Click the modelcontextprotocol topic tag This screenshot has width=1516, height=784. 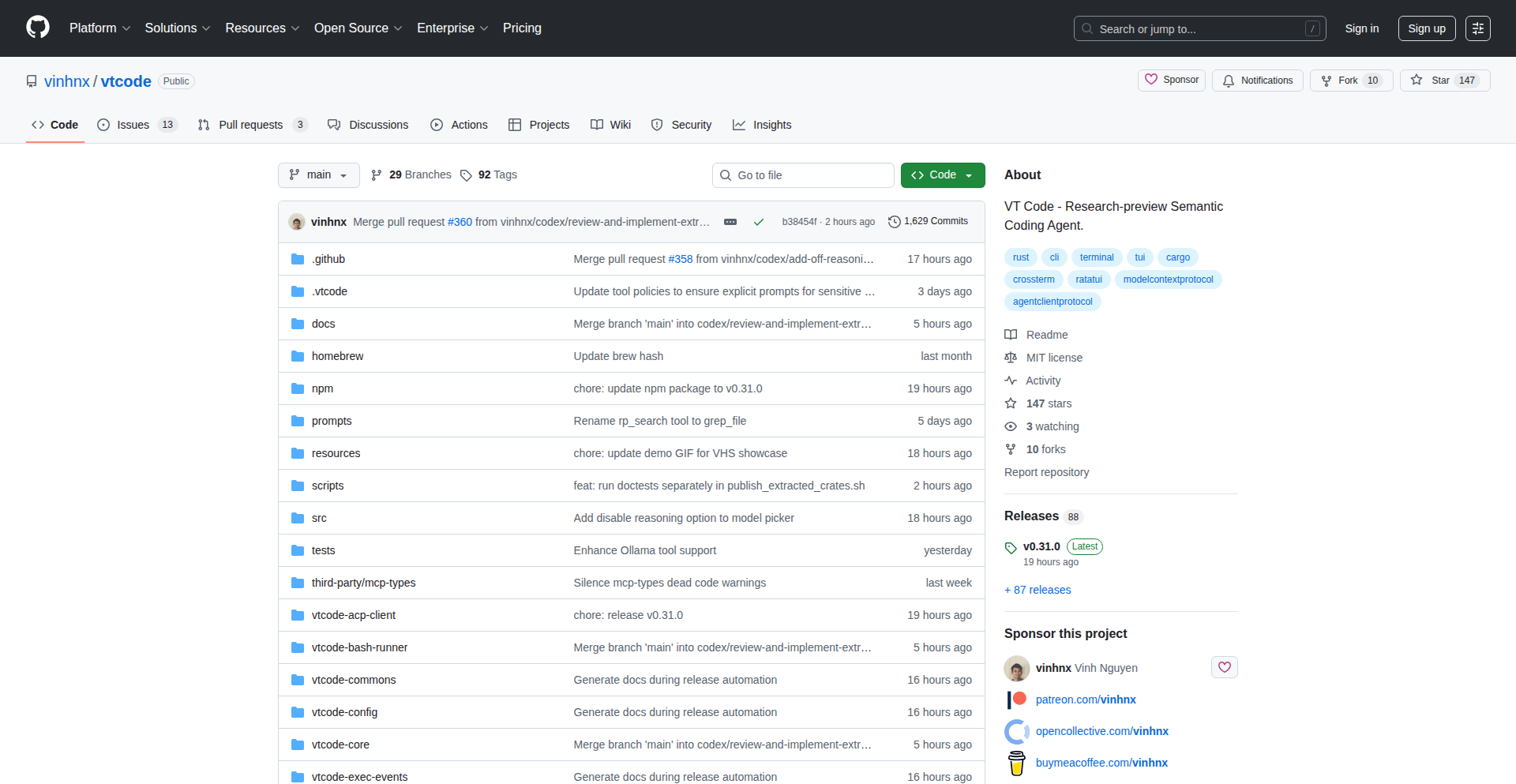(x=1169, y=279)
